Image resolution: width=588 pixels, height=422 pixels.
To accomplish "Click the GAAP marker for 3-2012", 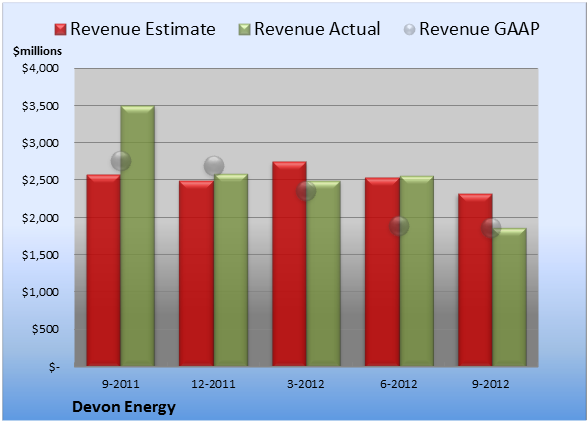I will click(306, 191).
